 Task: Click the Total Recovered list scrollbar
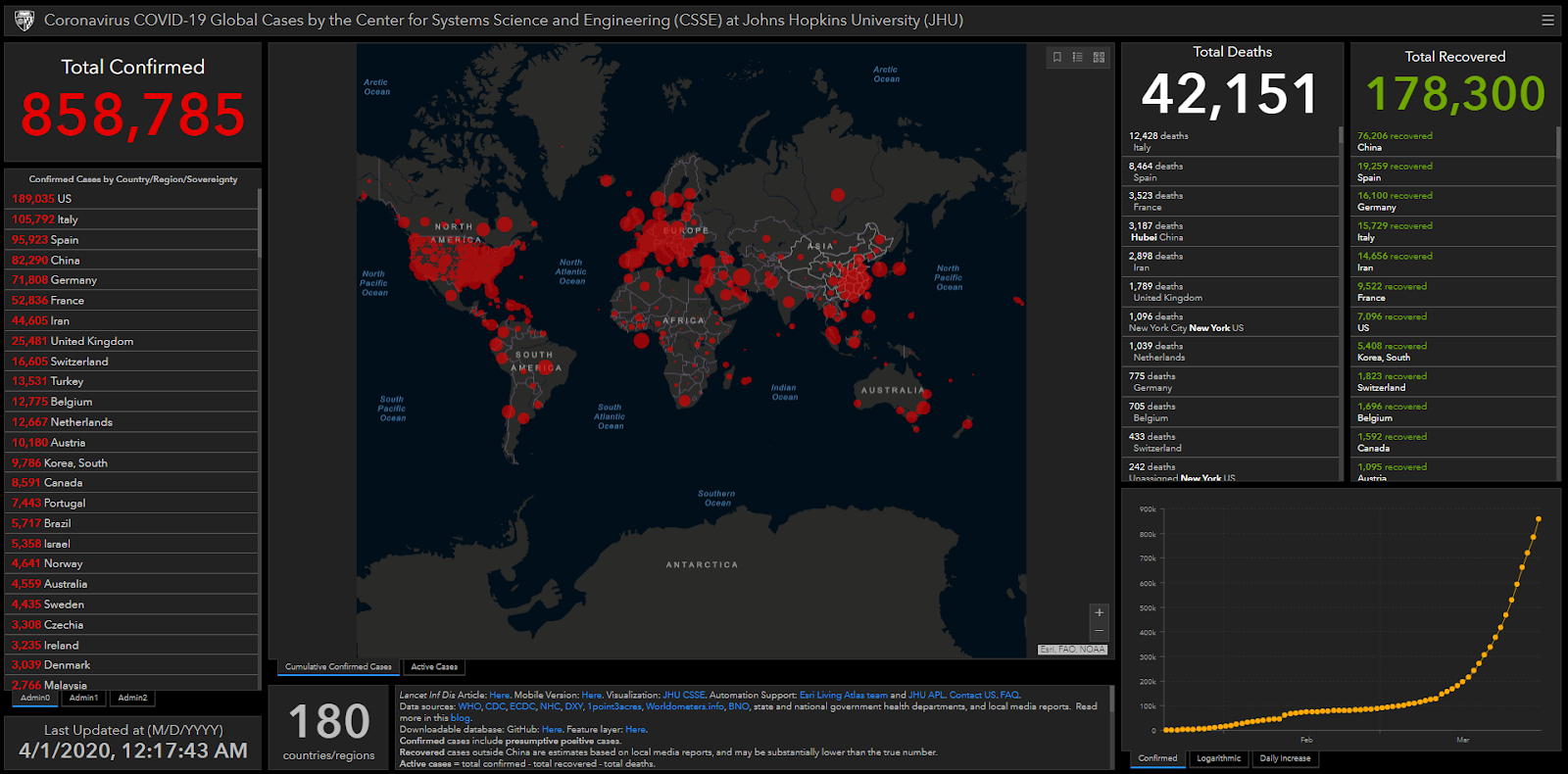pos(1557,142)
